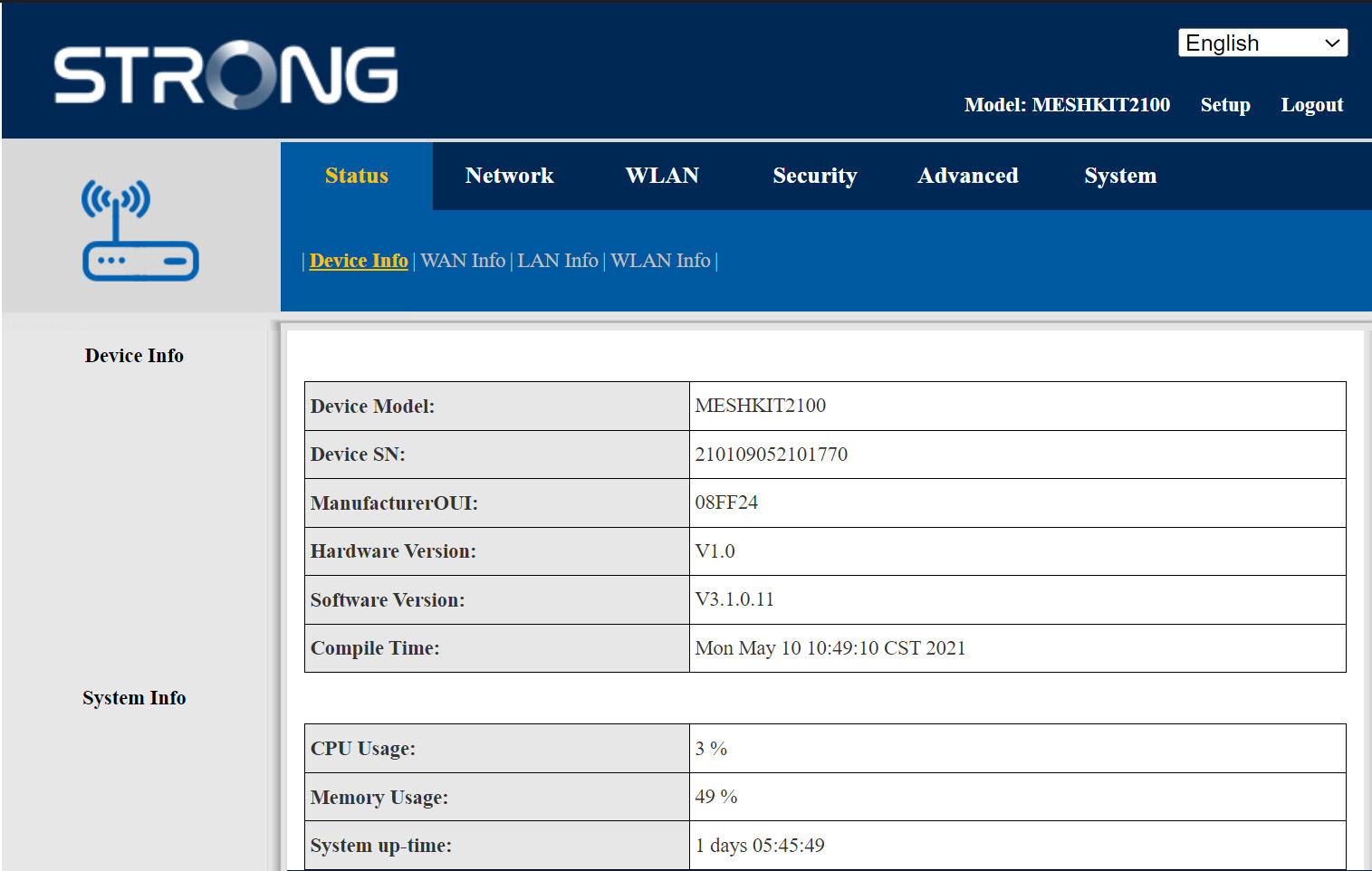Open the Setup link
The image size is (1372, 871).
coord(1225,105)
